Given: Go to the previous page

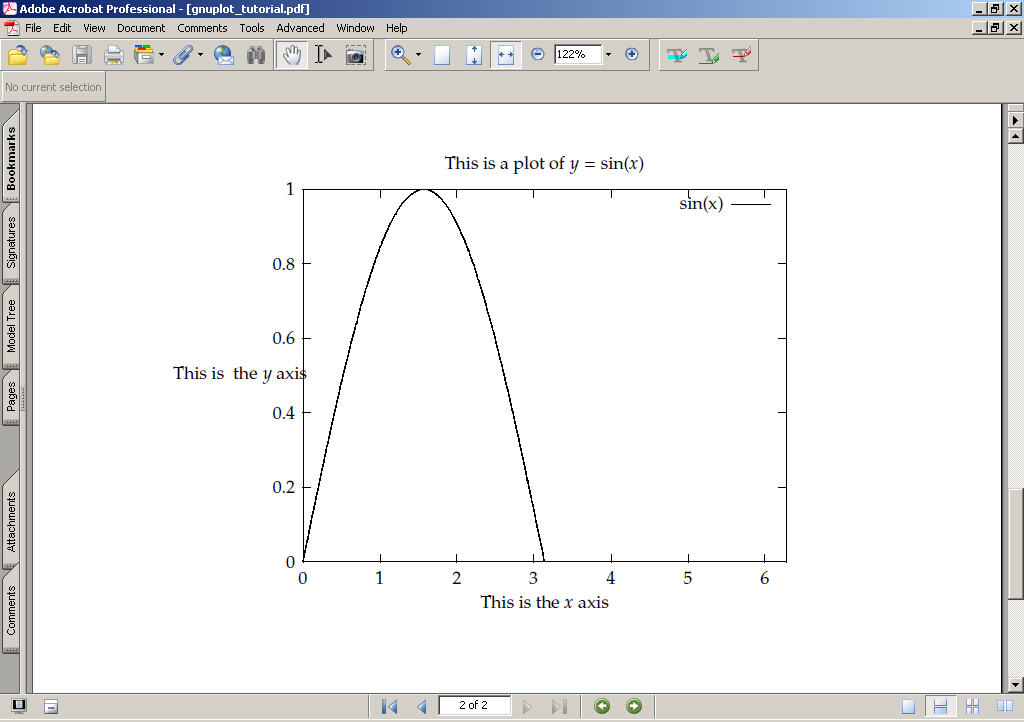Looking at the screenshot, I should point(421,706).
